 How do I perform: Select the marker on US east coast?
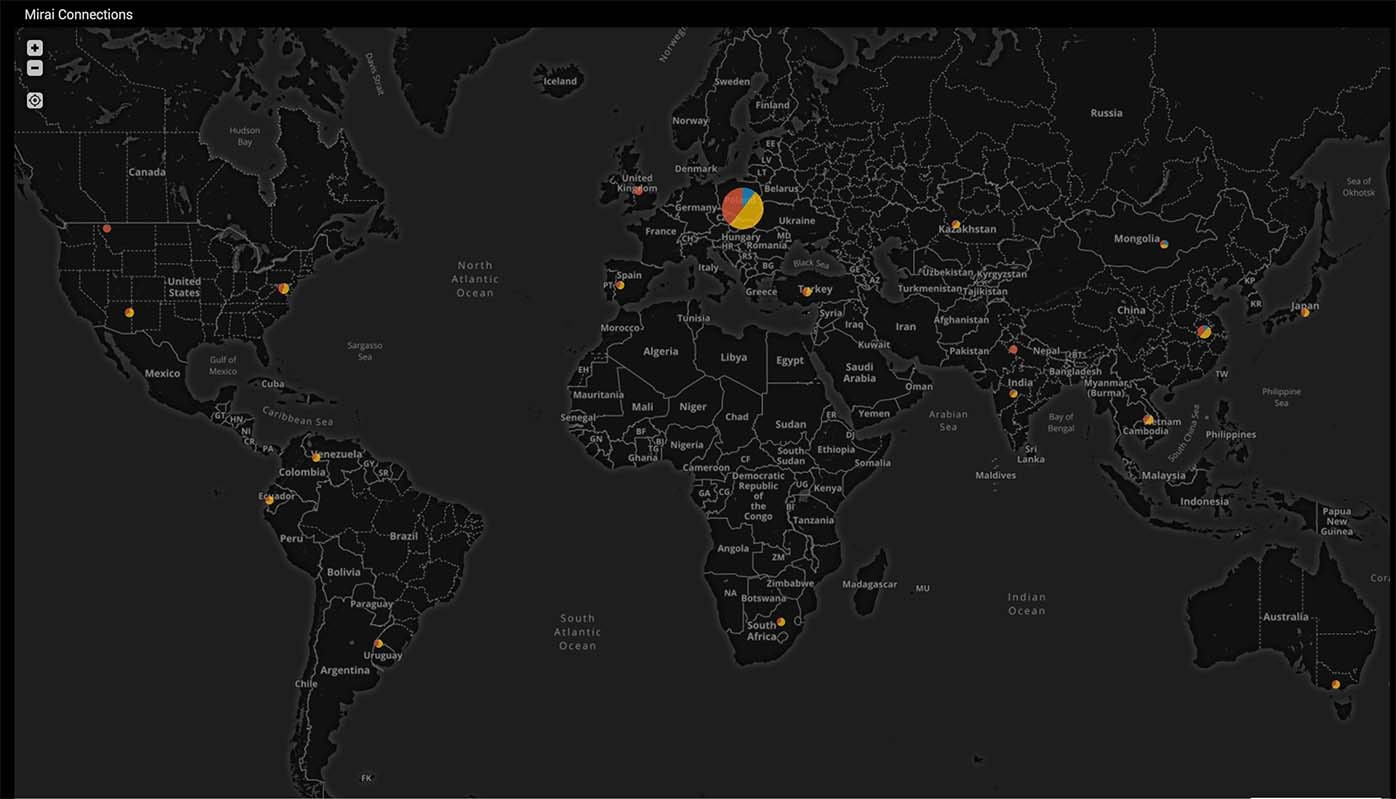click(x=283, y=288)
